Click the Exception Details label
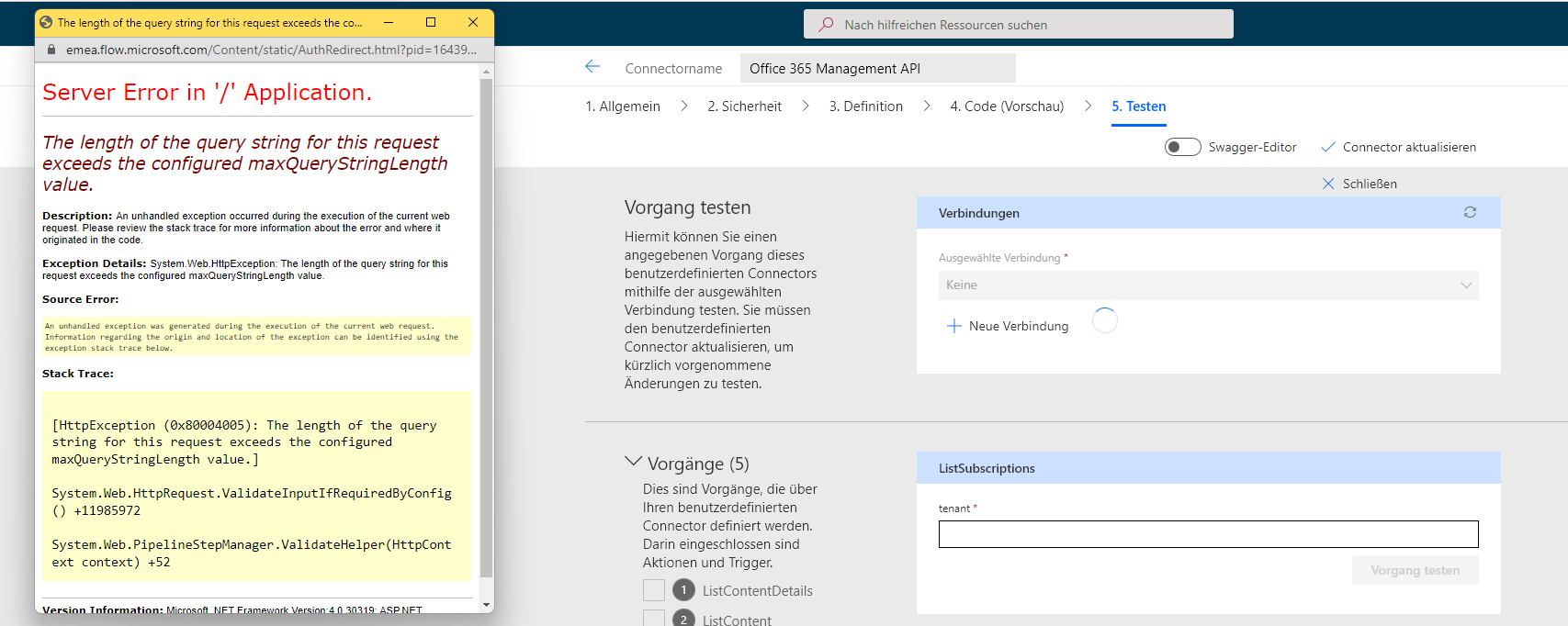 point(94,263)
